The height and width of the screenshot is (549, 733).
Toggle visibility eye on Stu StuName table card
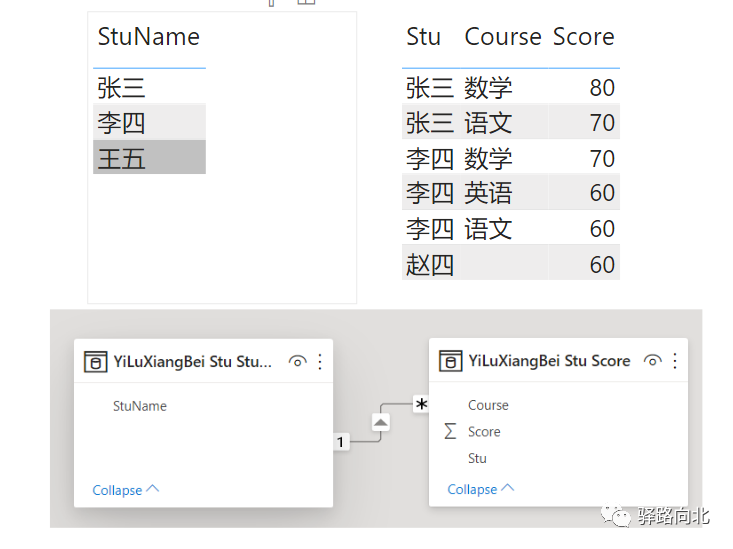click(x=297, y=361)
